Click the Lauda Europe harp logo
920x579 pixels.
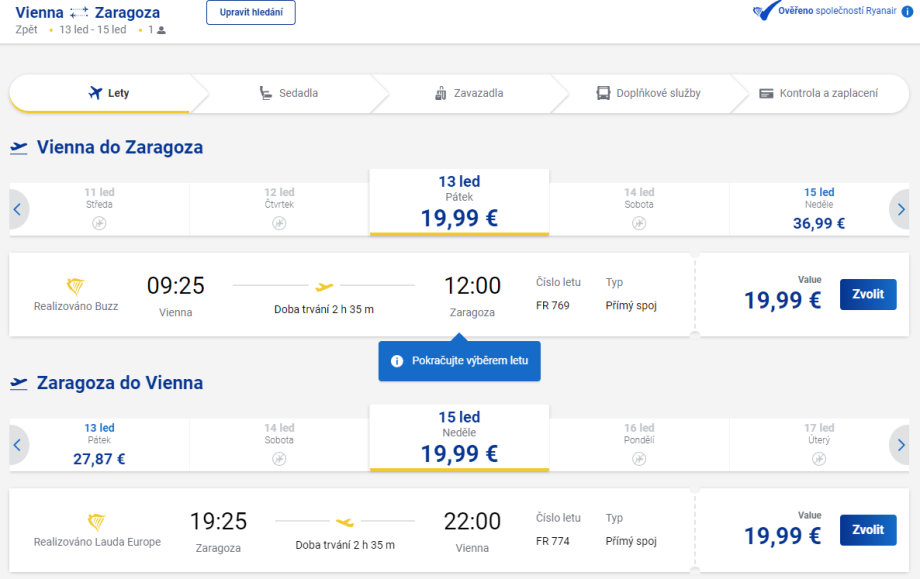pos(97,521)
